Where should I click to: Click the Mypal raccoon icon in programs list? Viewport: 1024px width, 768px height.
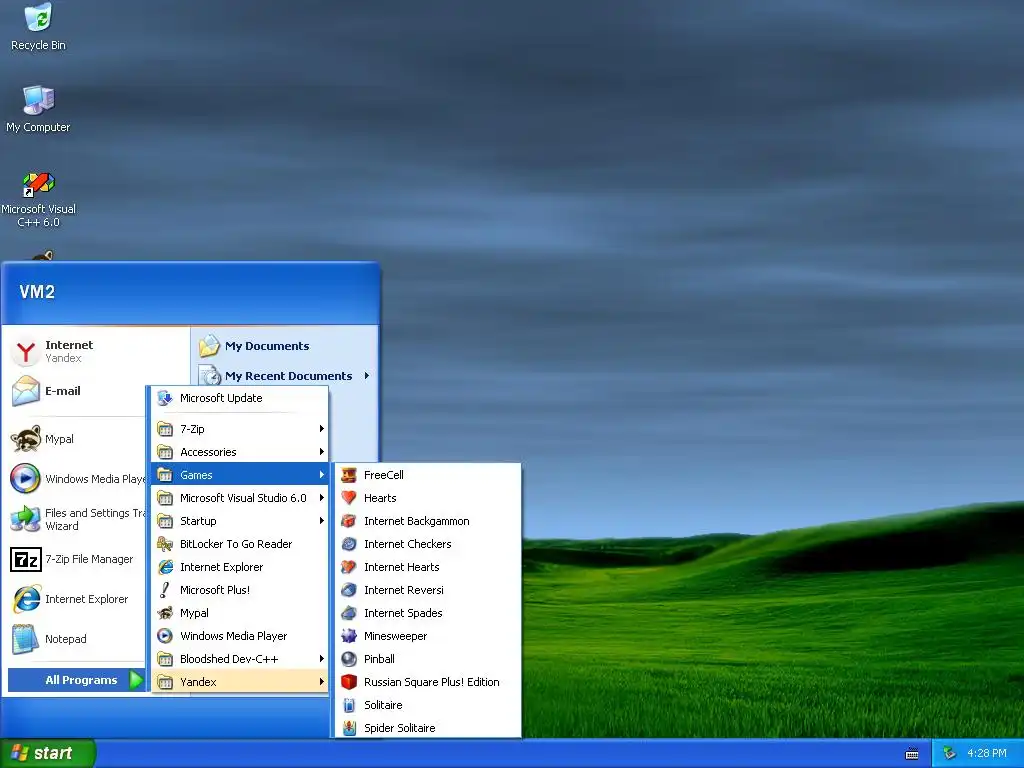165,613
